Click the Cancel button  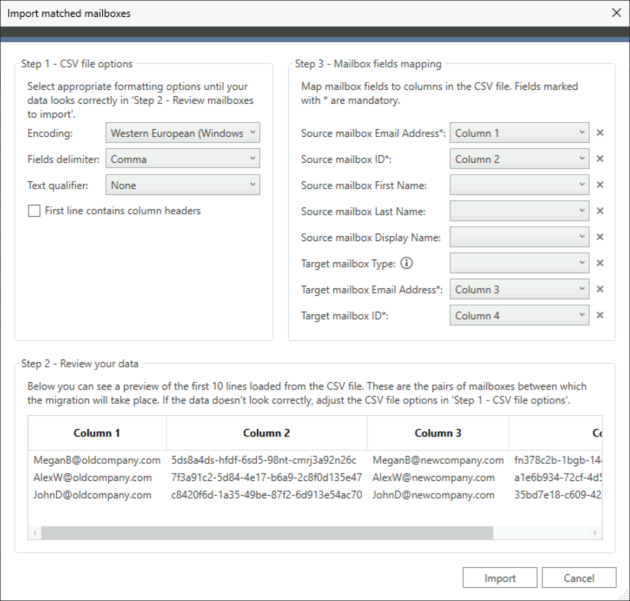coord(579,578)
